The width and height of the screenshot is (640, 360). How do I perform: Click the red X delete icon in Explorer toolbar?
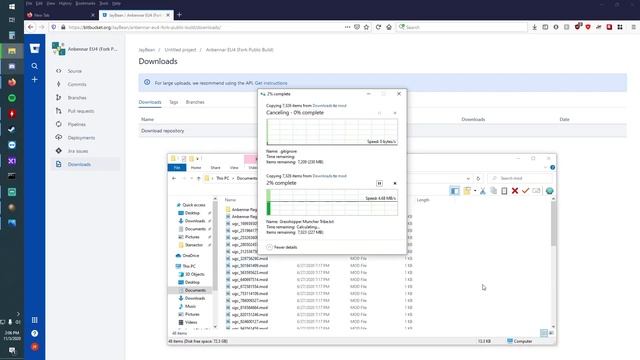tap(515, 191)
